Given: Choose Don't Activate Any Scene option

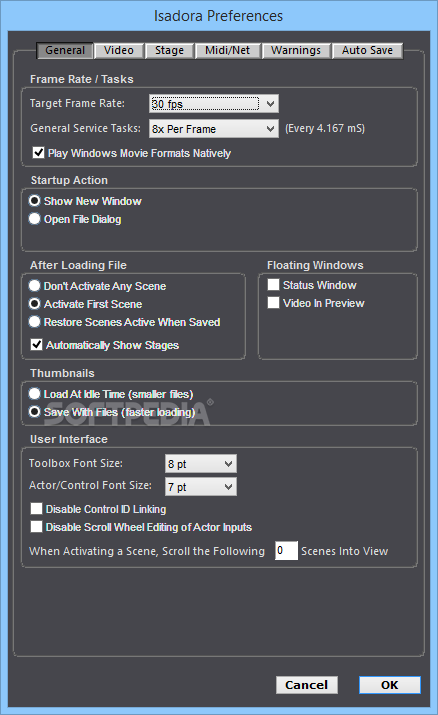Looking at the screenshot, I should pyautogui.click(x=34, y=286).
